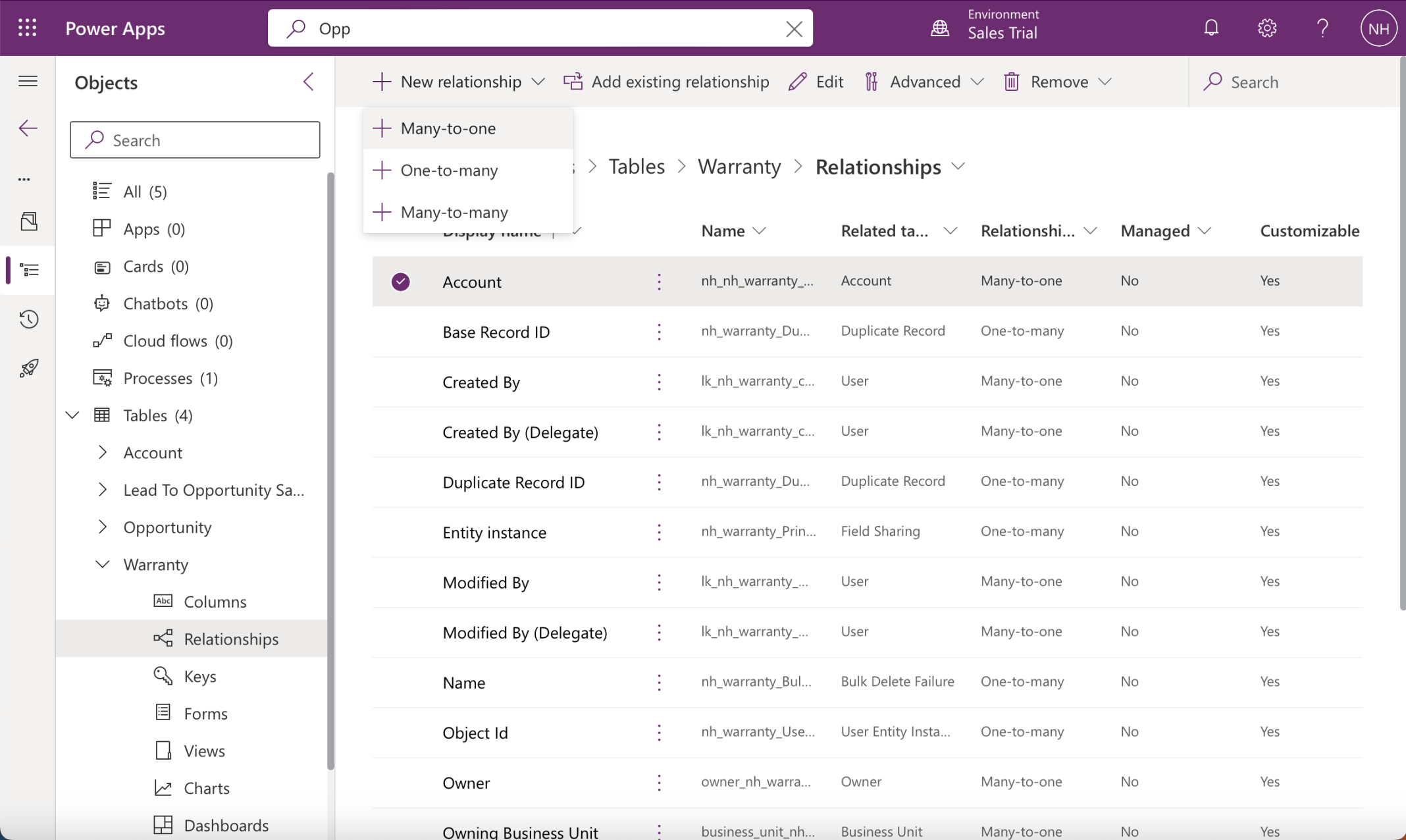Image resolution: width=1406 pixels, height=840 pixels.
Task: Expand the Opportunity table in the tree
Action: pyautogui.click(x=103, y=527)
